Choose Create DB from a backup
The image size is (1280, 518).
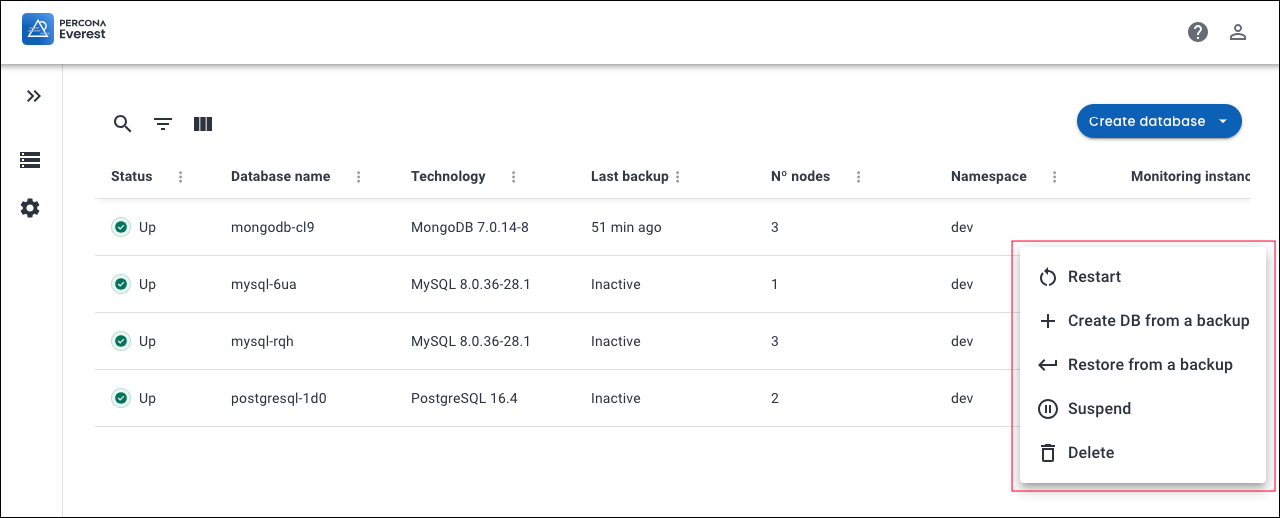coord(1158,321)
